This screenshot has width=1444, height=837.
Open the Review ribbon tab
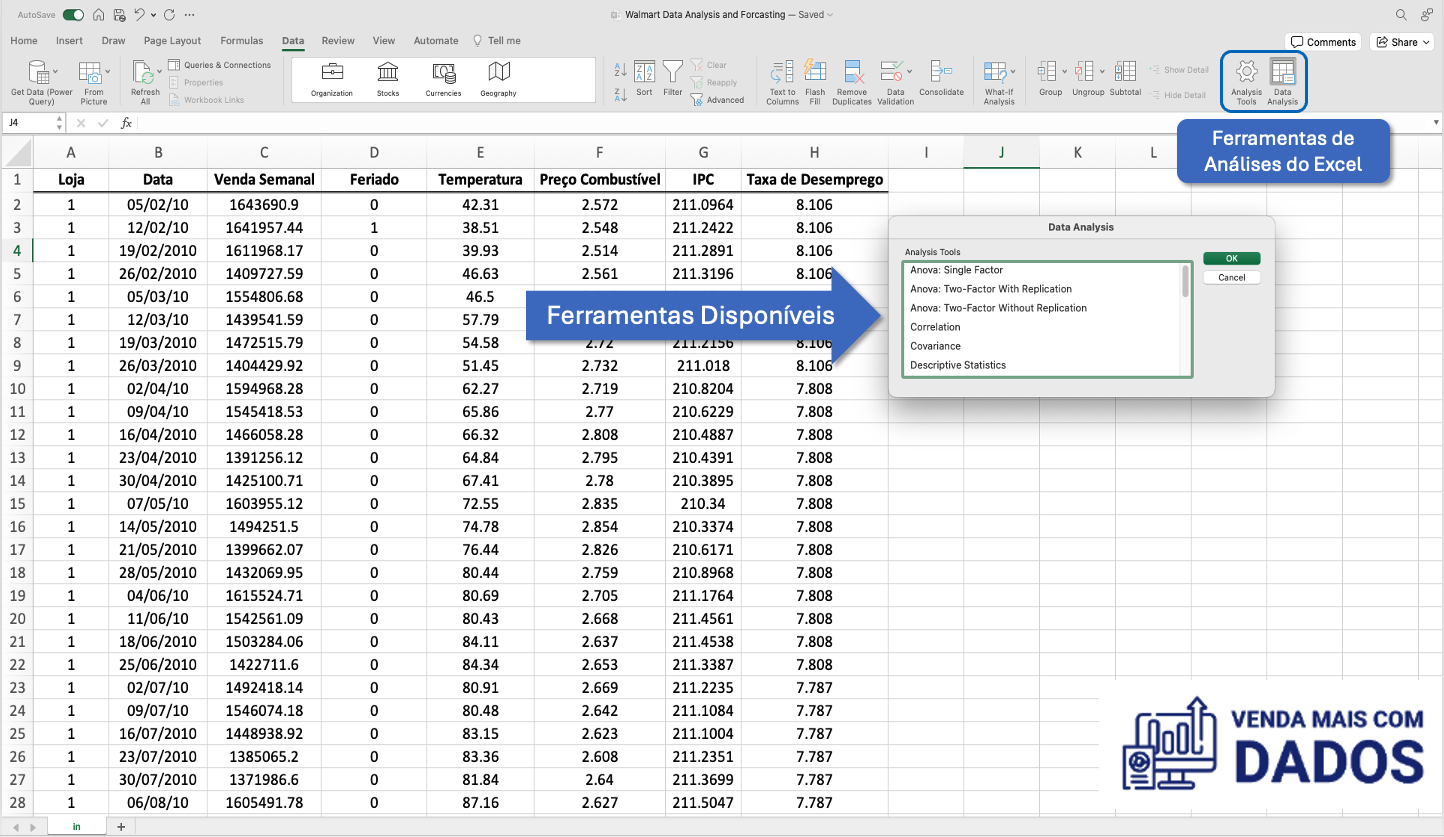click(x=340, y=41)
